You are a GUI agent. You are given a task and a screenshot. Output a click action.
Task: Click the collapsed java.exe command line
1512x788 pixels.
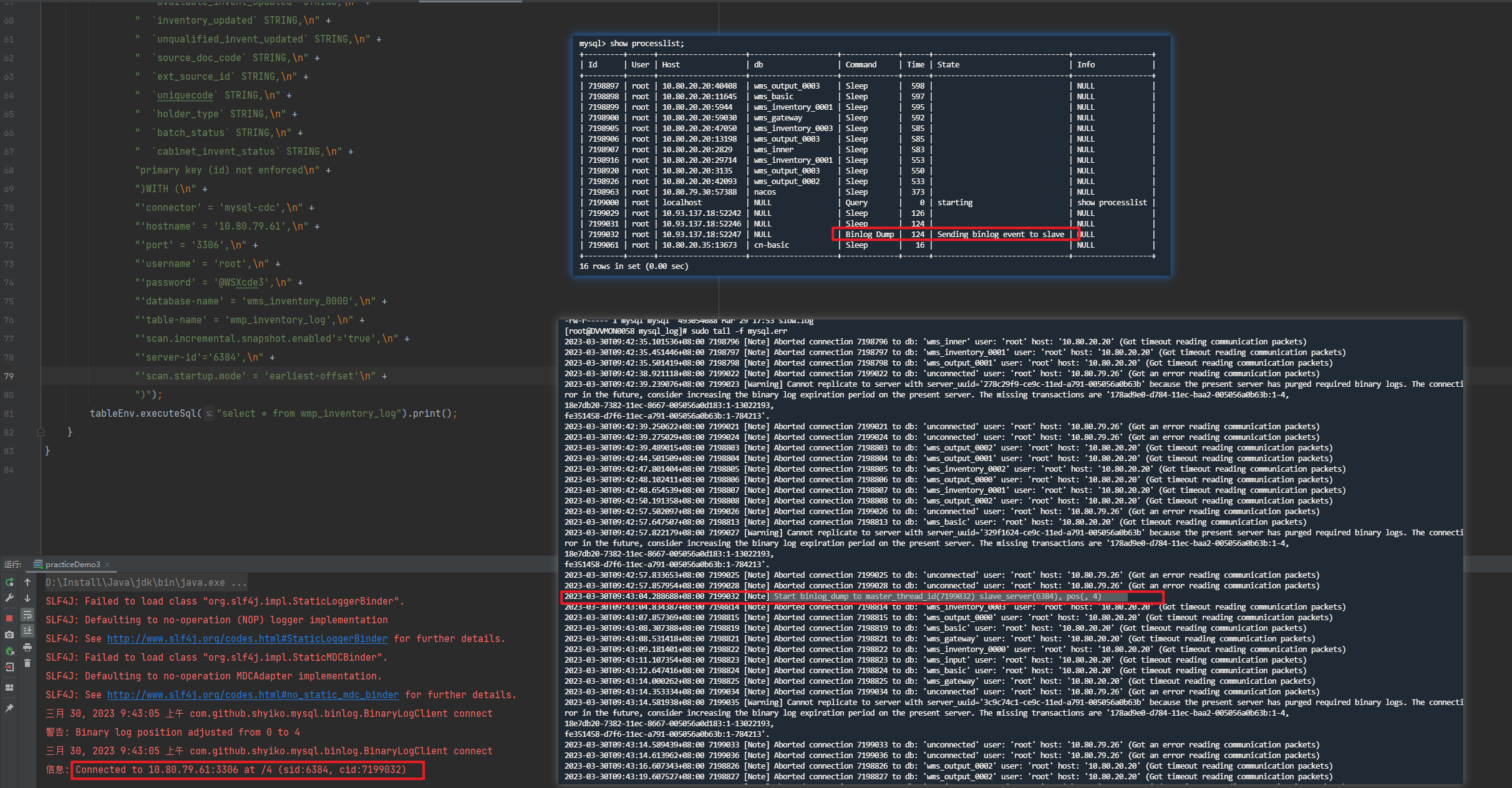pyautogui.click(x=145, y=582)
